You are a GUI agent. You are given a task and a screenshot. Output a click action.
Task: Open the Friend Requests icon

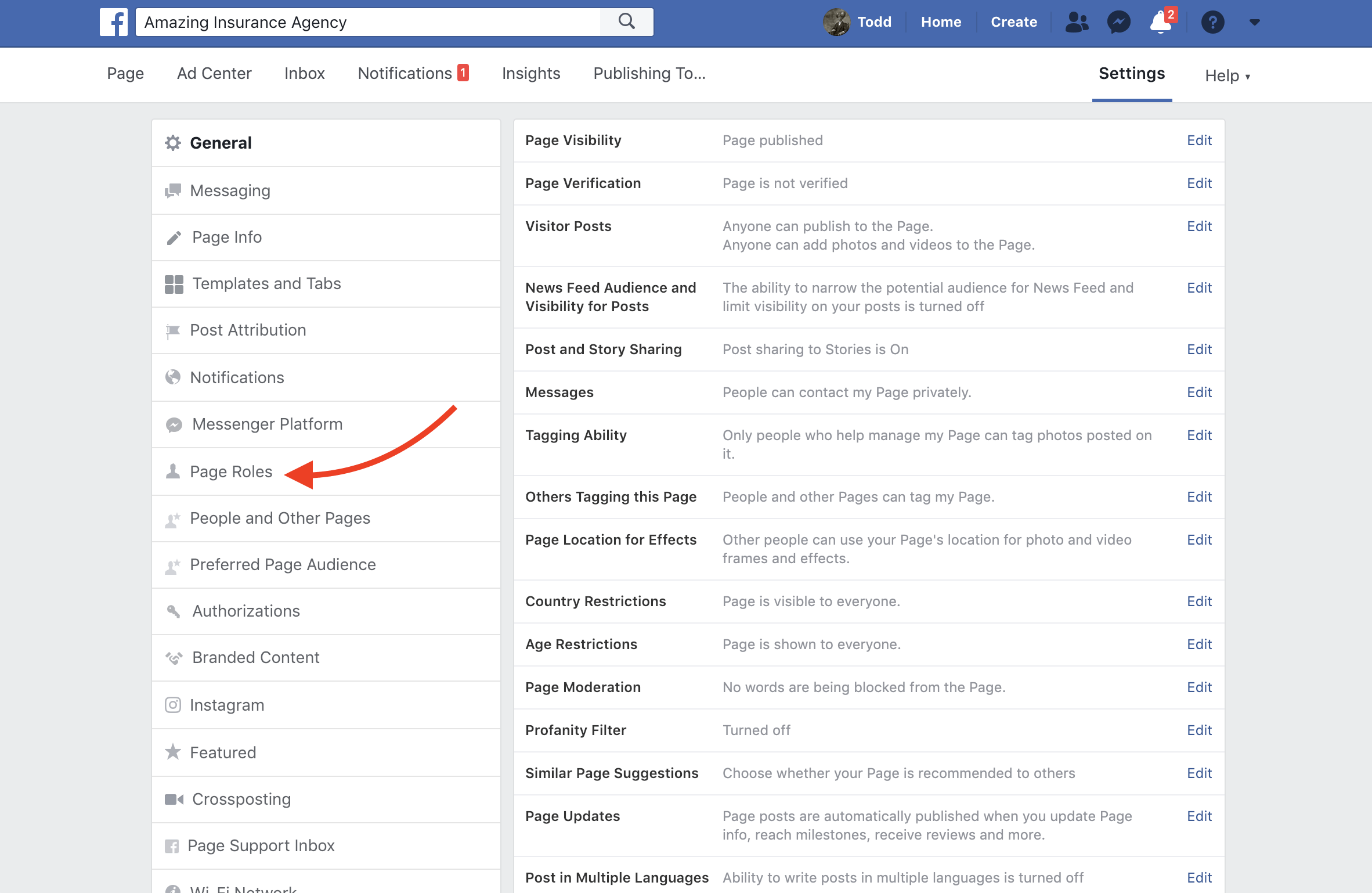click(x=1077, y=22)
